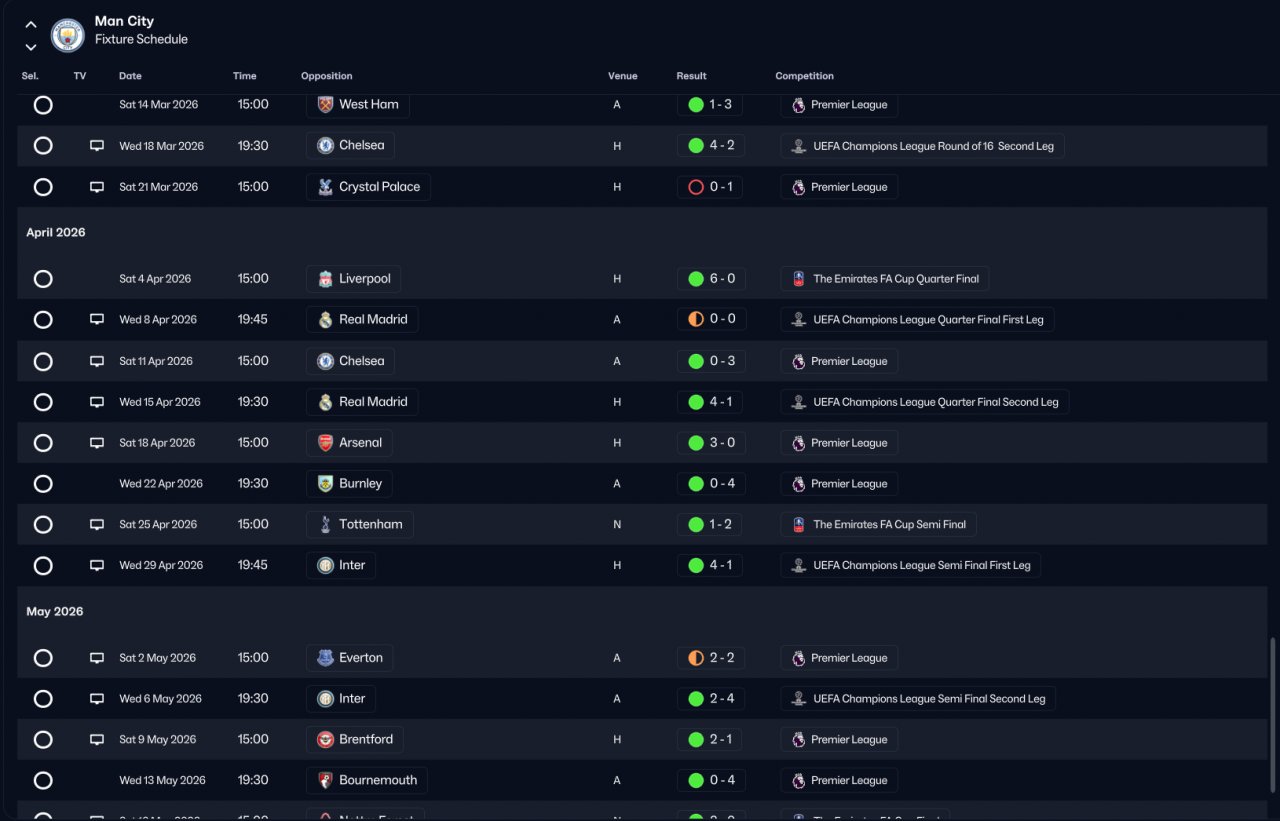
Task: Click the down chevron beside Man City
Action: (x=31, y=47)
